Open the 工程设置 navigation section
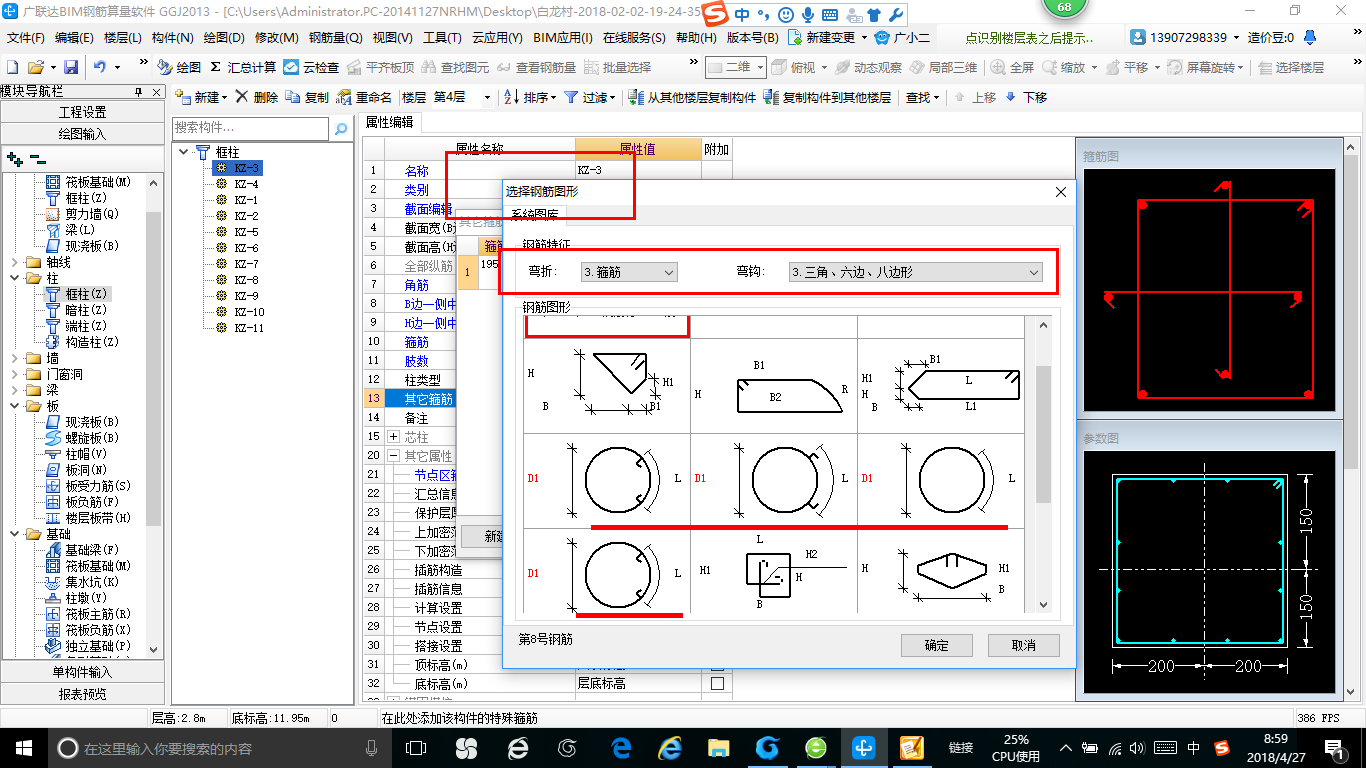This screenshot has width=1366, height=768. pyautogui.click(x=82, y=112)
